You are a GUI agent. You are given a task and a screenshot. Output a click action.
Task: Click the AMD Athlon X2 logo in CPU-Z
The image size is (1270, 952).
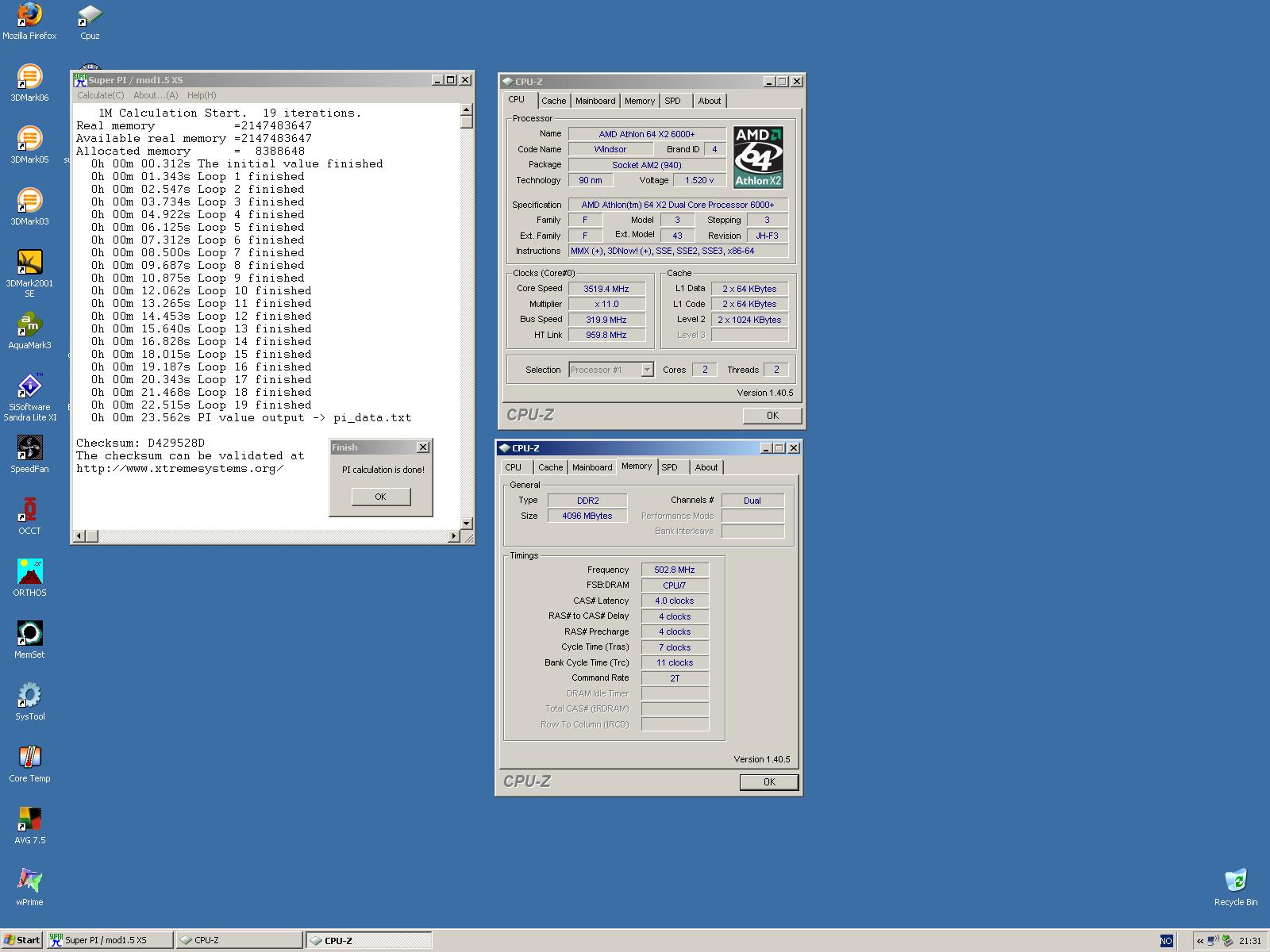coord(758,157)
